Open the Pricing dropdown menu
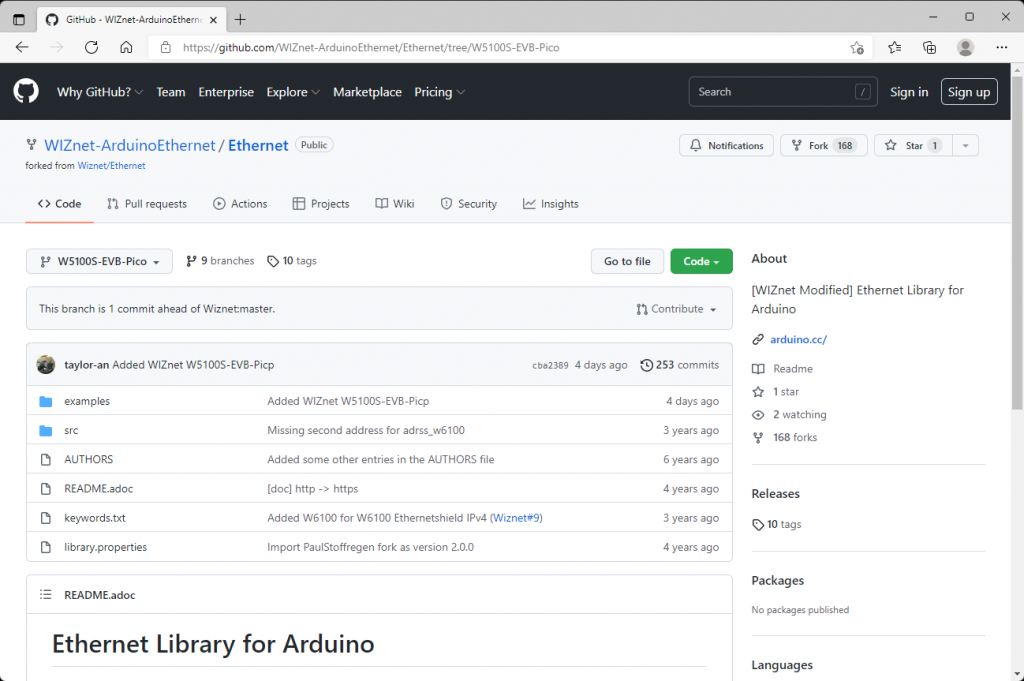1024x681 pixels. pos(440,92)
